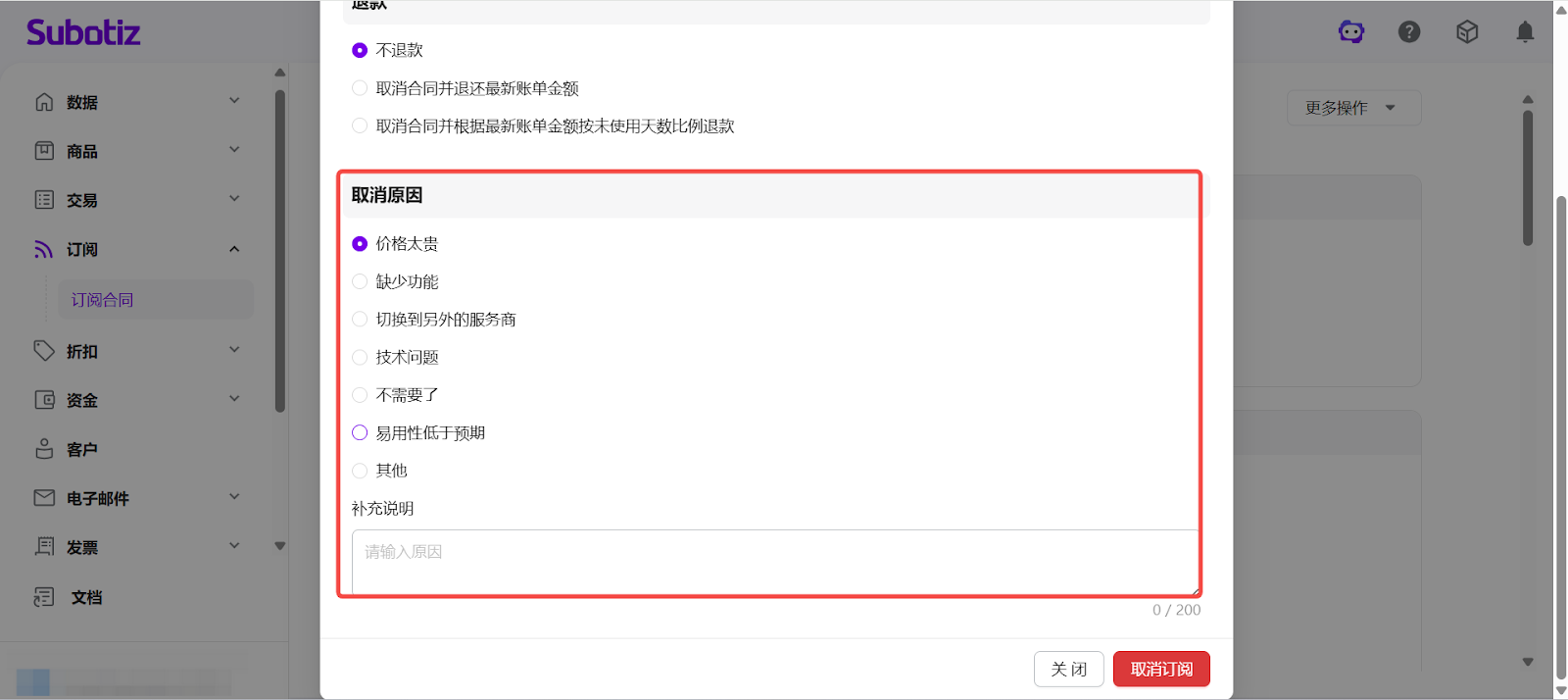
Task: Click the 电子邮件 envelope icon
Action: point(44,498)
